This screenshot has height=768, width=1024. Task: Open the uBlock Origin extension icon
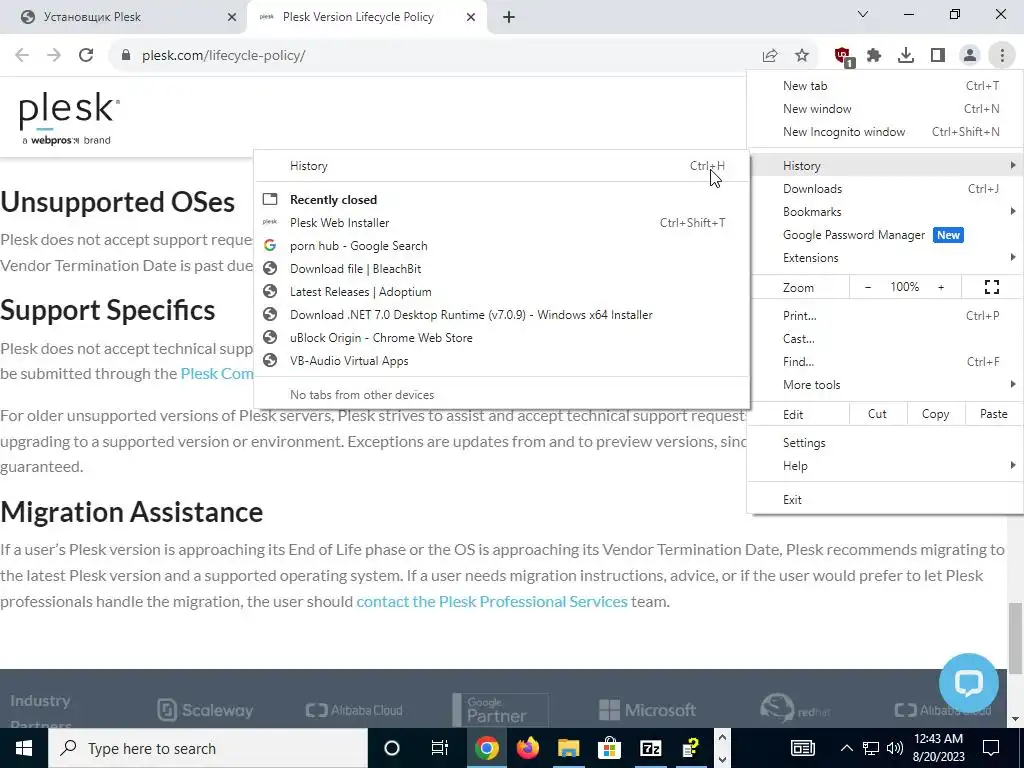[x=843, y=56]
